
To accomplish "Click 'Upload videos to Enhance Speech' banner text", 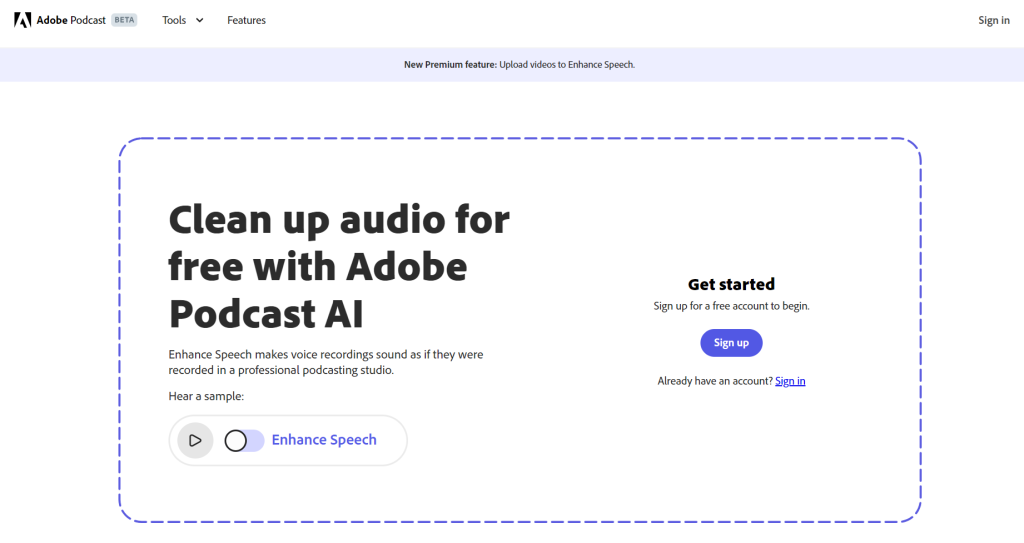I will pyautogui.click(x=567, y=64).
